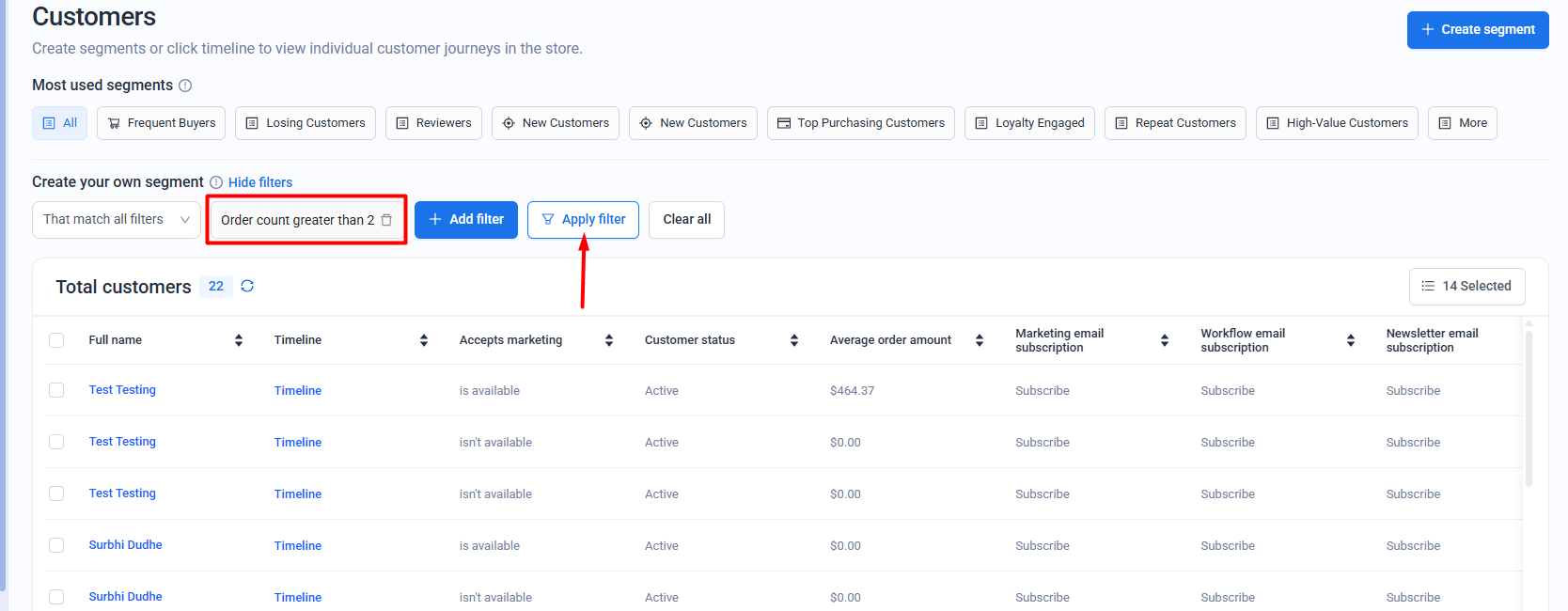Switch to the Loyalty Engaged segment
This screenshot has height=611, width=1568.
(x=1029, y=123)
